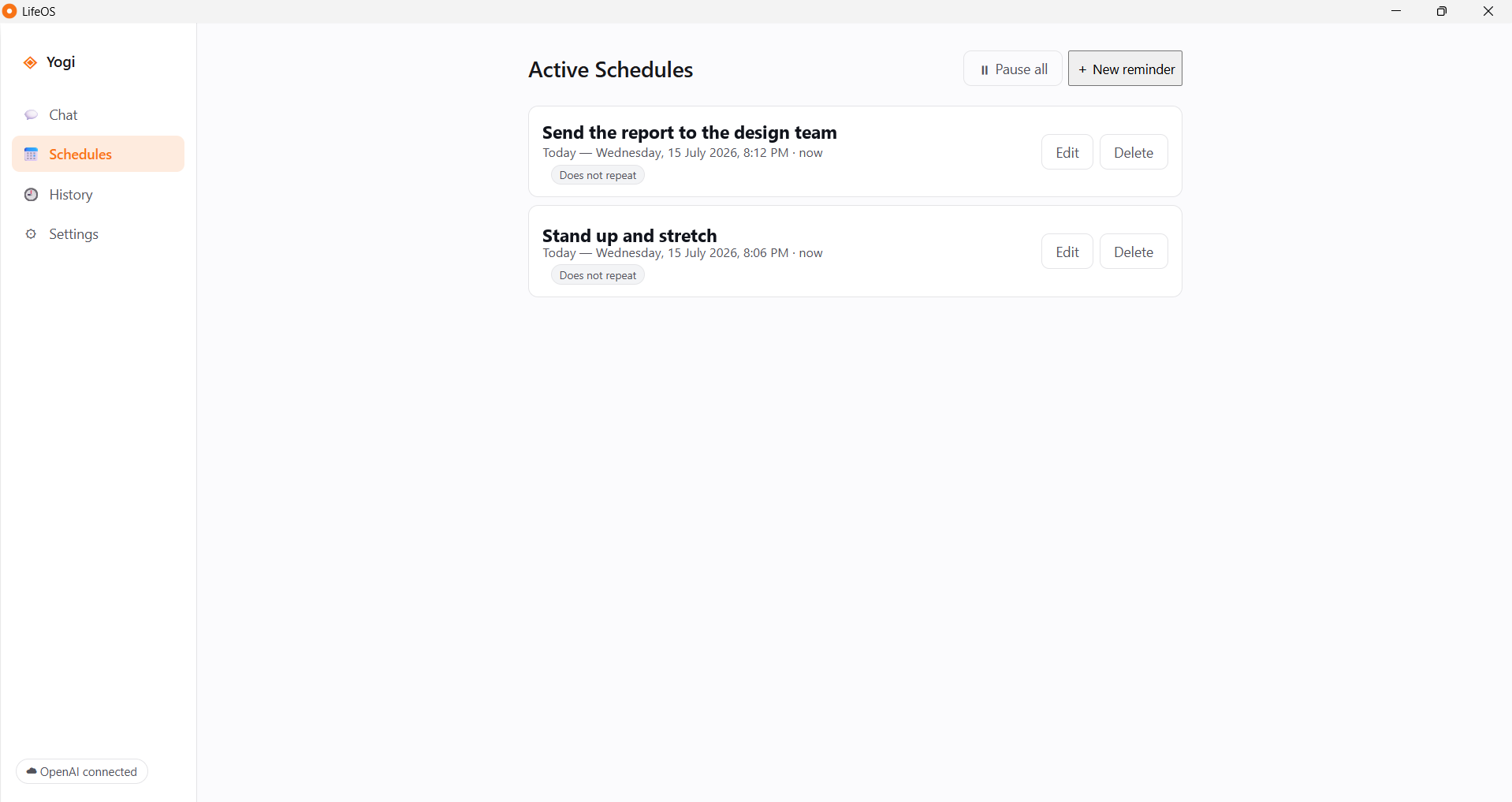Click the plus icon in New reminder
The image size is (1512, 802).
click(1082, 70)
